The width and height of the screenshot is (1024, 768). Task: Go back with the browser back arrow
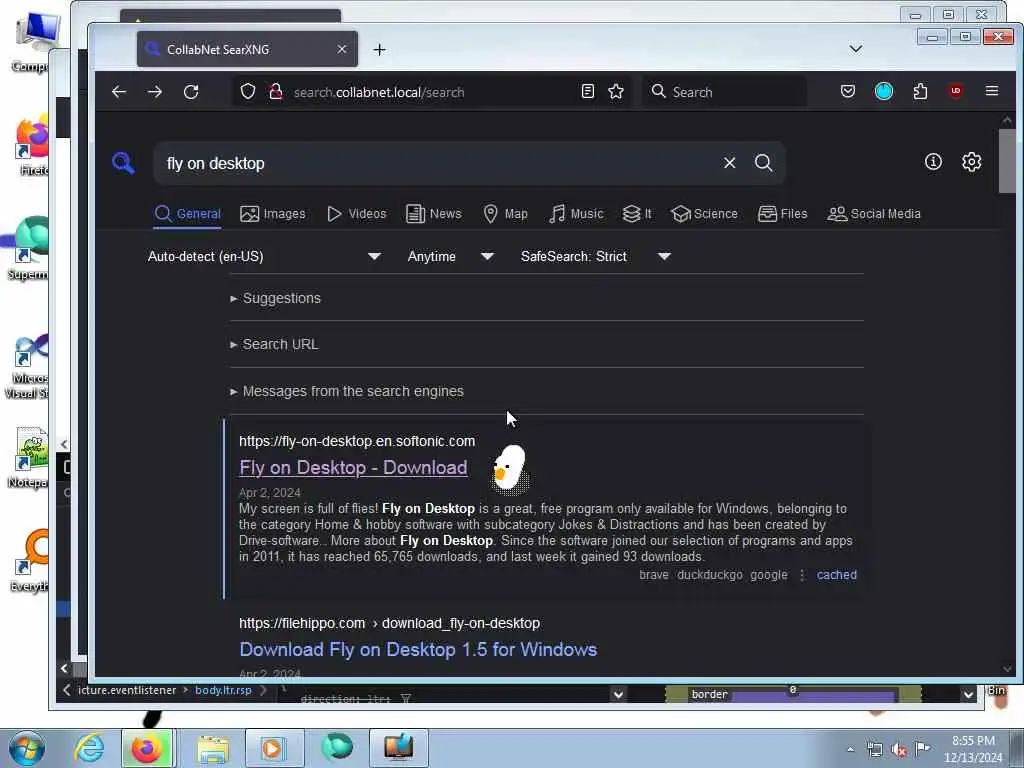click(x=119, y=92)
